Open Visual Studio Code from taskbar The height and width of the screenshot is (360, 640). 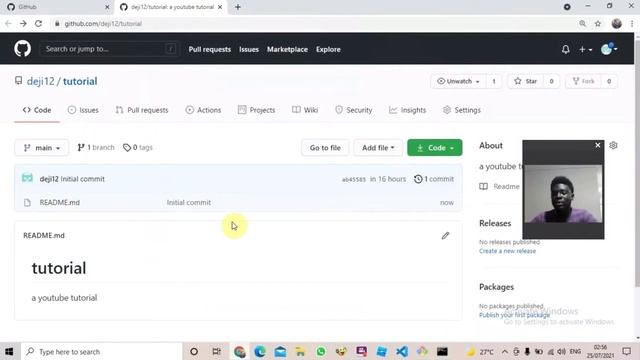click(402, 351)
